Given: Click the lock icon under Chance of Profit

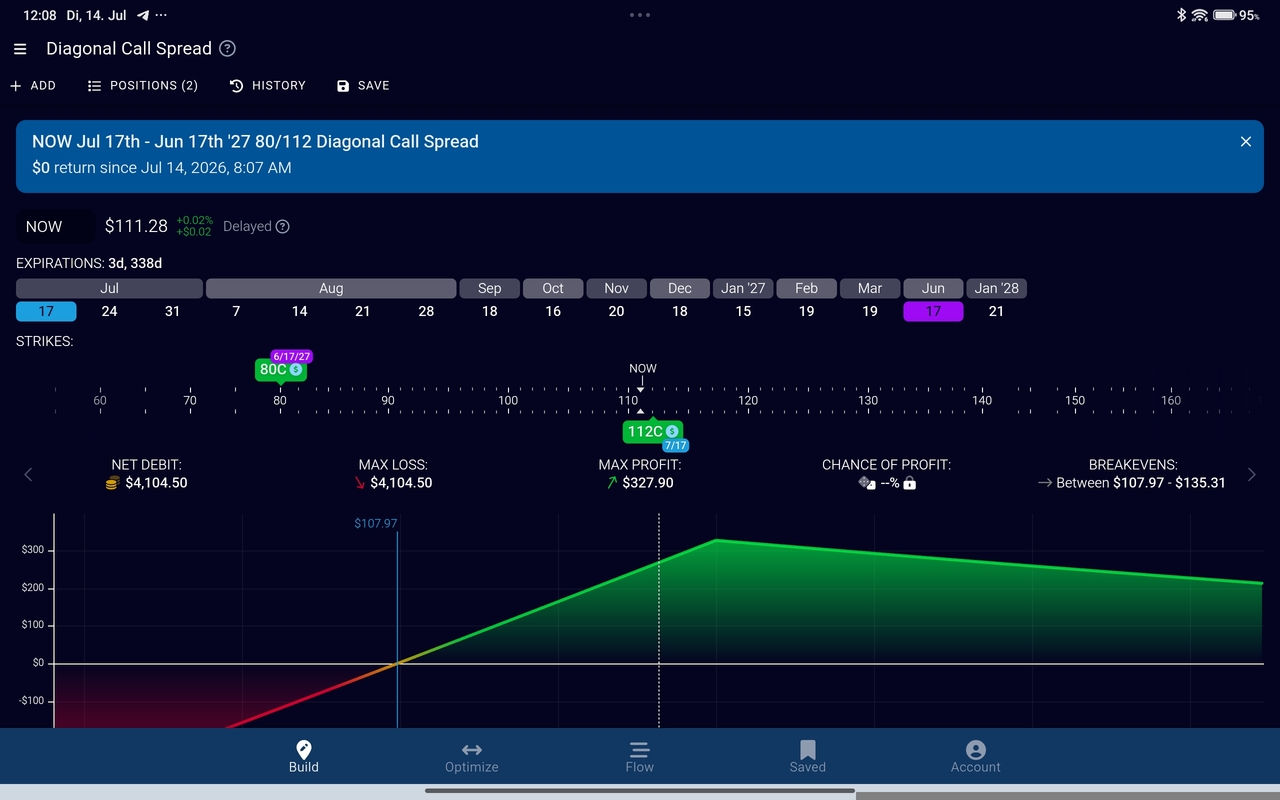Looking at the screenshot, I should [x=909, y=483].
